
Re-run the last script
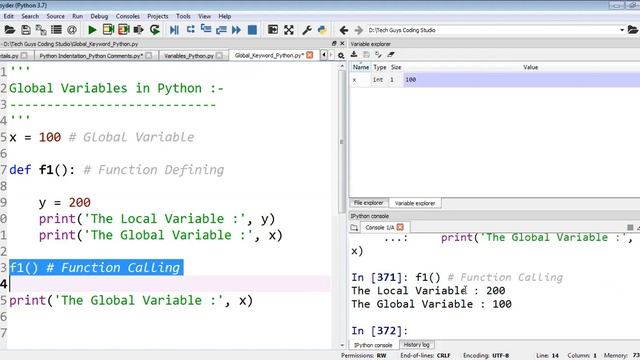point(155,30)
